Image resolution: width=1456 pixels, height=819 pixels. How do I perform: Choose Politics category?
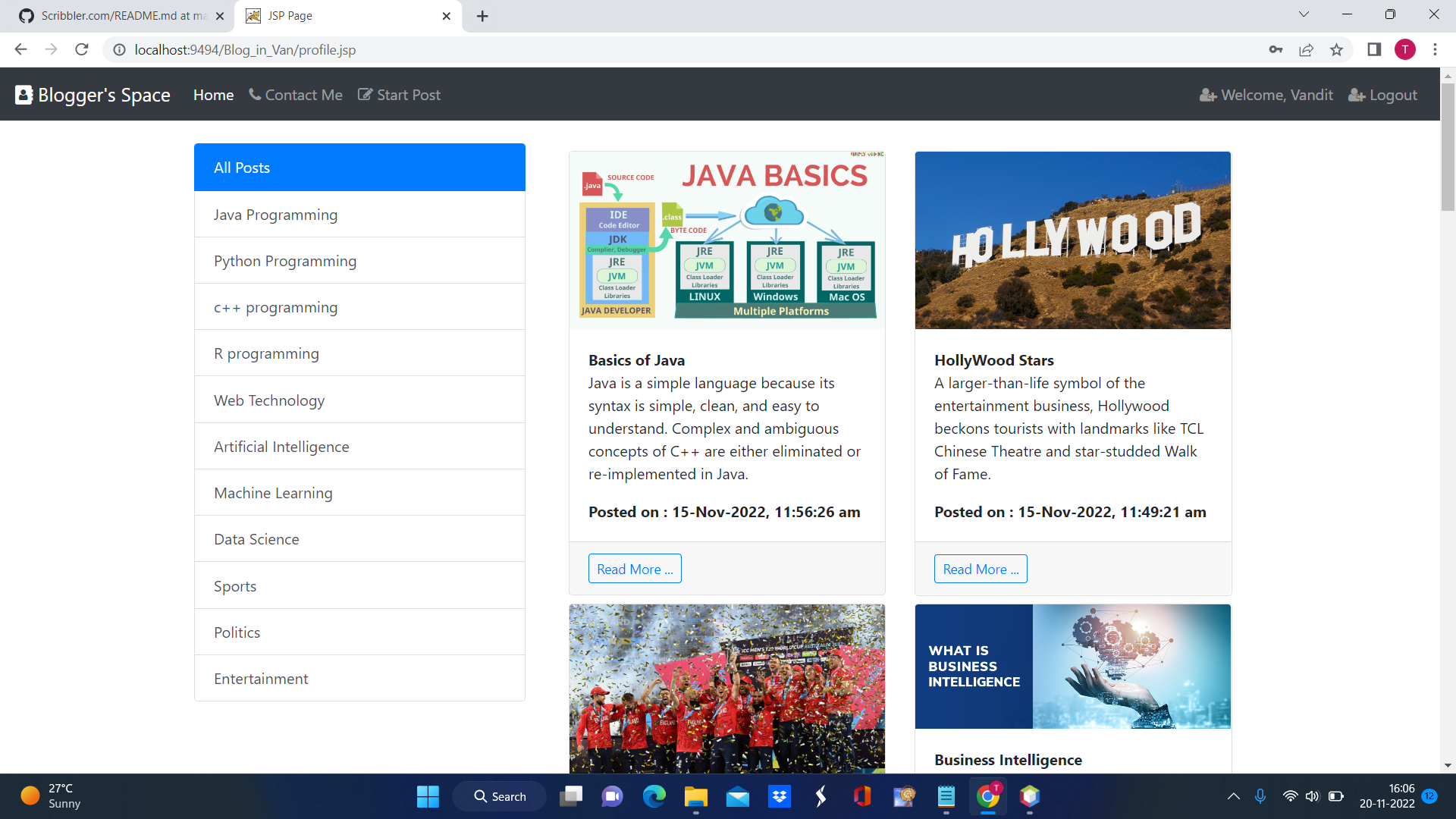click(359, 632)
